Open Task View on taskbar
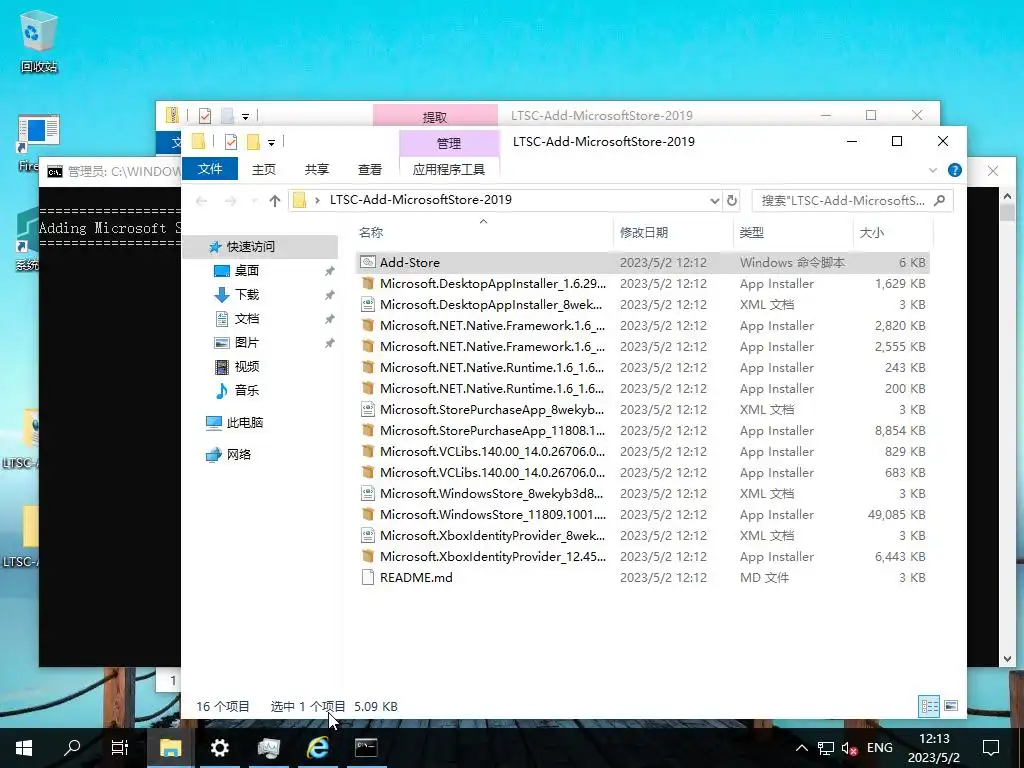Screen dimensions: 1024x768 pyautogui.click(x=120, y=748)
